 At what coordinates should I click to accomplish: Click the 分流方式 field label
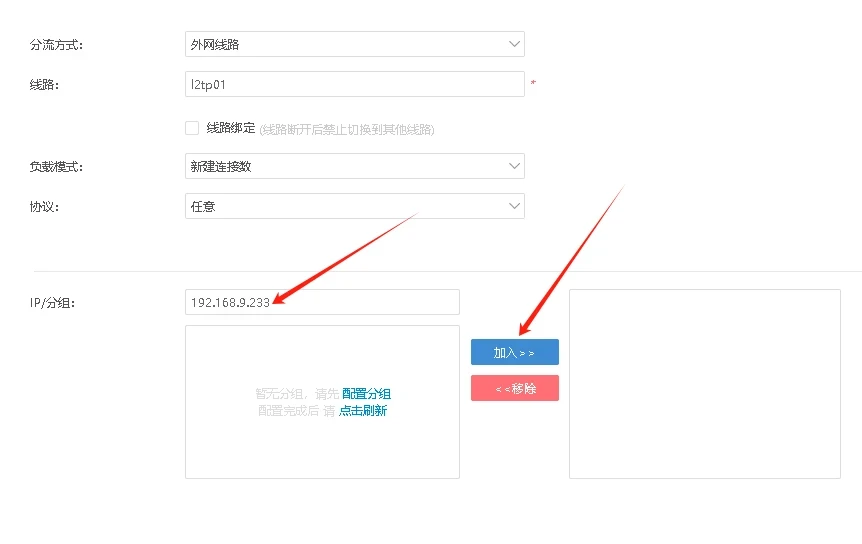click(x=57, y=45)
